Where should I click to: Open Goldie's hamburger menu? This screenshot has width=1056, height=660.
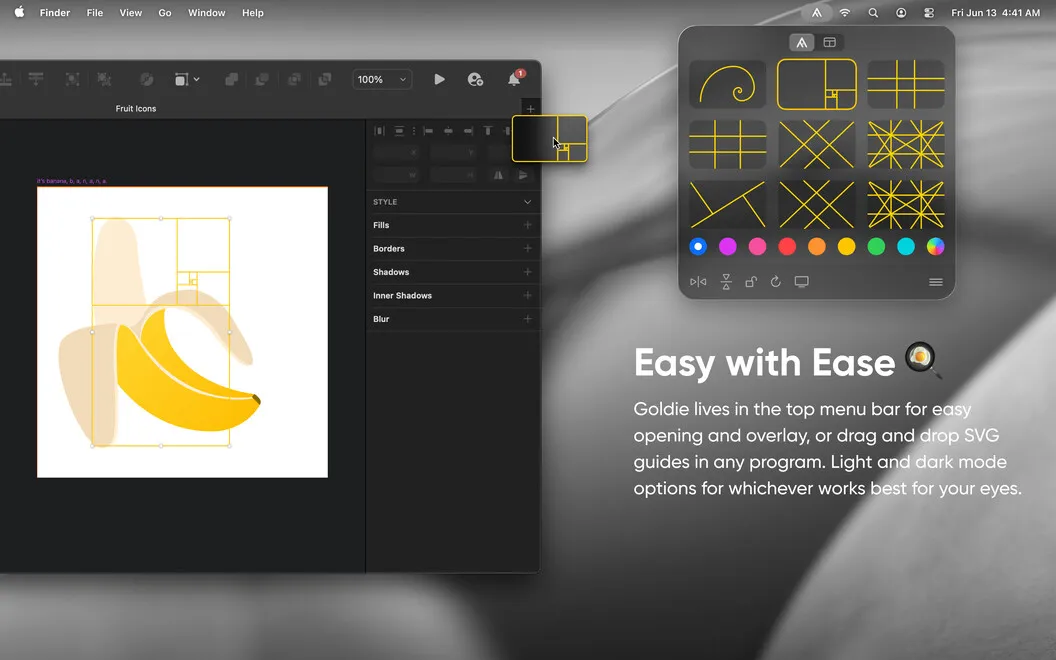935,282
